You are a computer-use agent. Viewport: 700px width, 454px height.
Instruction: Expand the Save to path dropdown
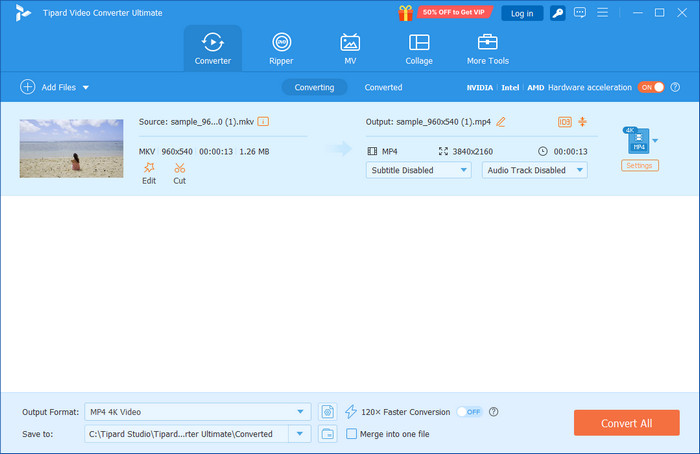click(x=300, y=434)
